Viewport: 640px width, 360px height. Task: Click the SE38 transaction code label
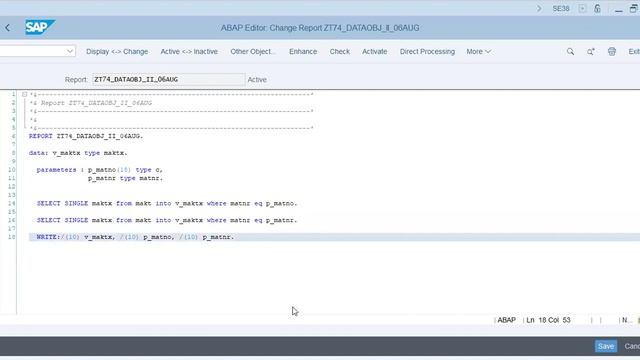[x=561, y=9]
